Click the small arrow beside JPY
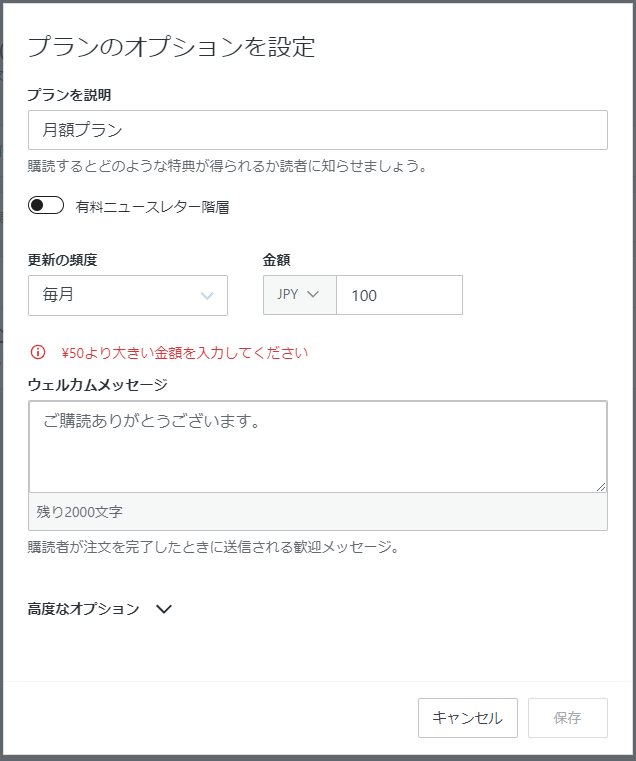Image resolution: width=636 pixels, height=761 pixels. pos(313,295)
